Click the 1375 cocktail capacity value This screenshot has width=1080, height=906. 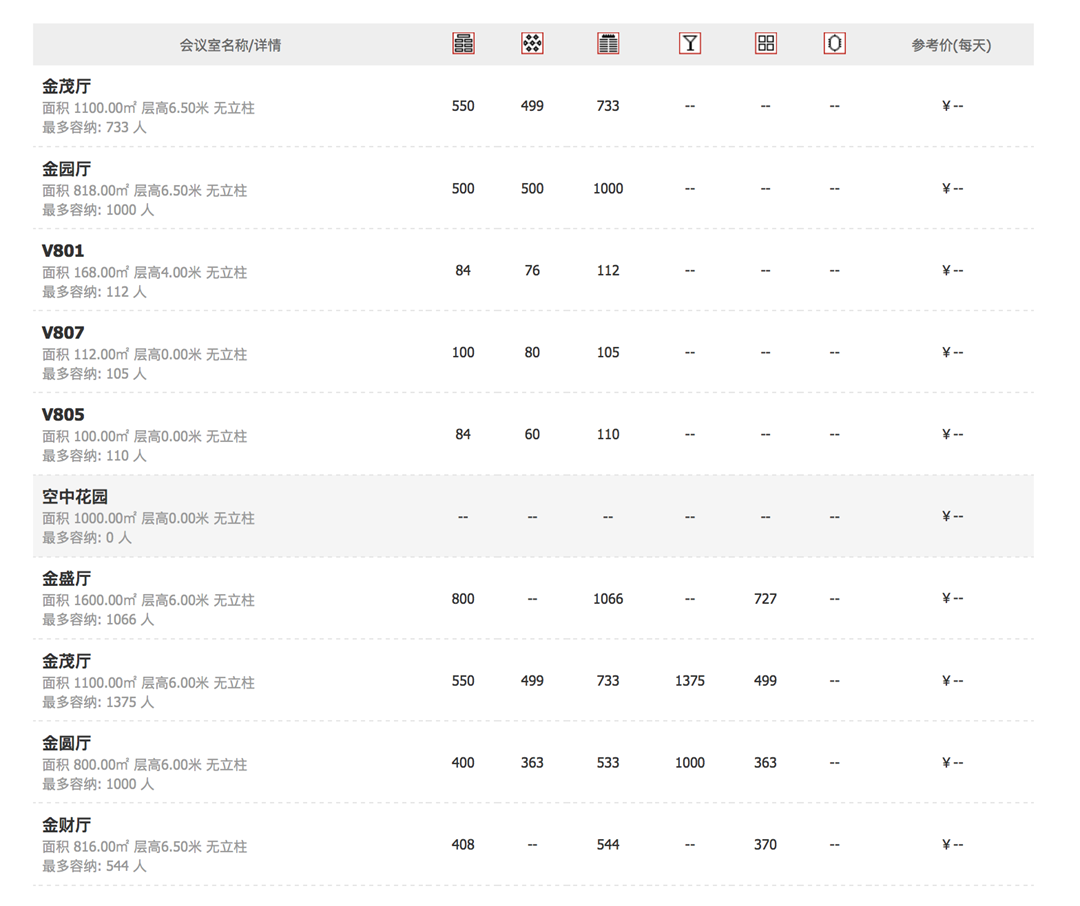point(689,681)
